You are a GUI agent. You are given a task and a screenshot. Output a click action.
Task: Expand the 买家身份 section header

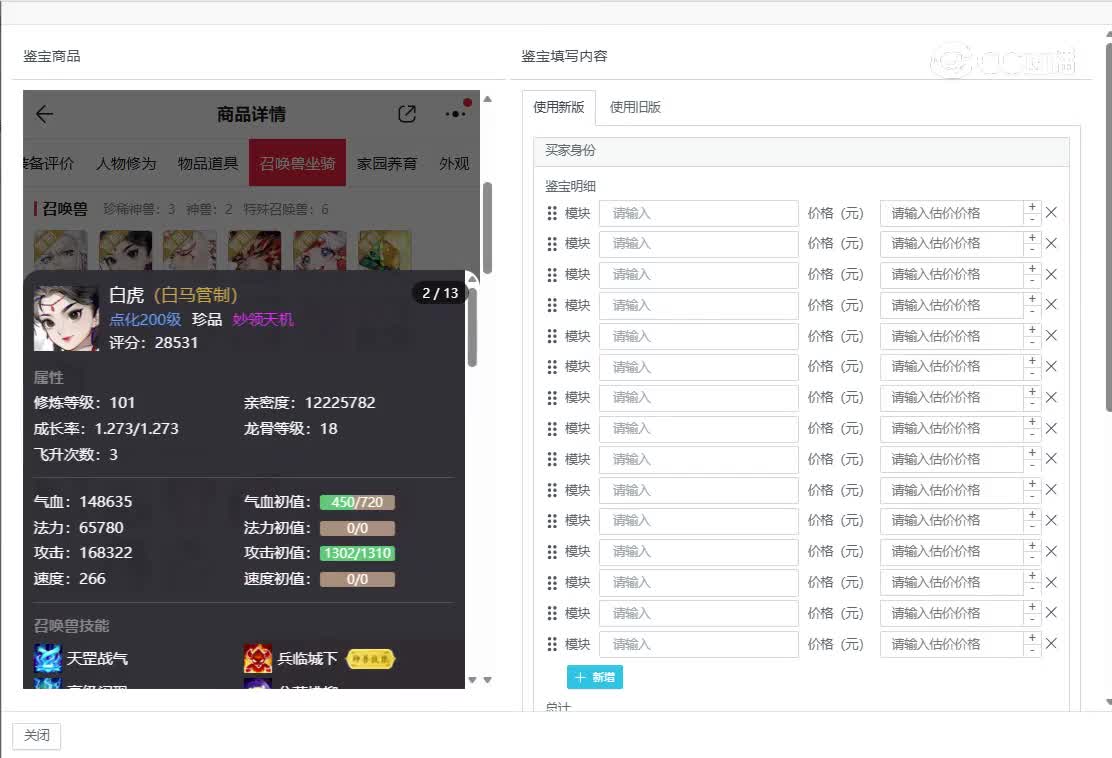click(x=801, y=150)
